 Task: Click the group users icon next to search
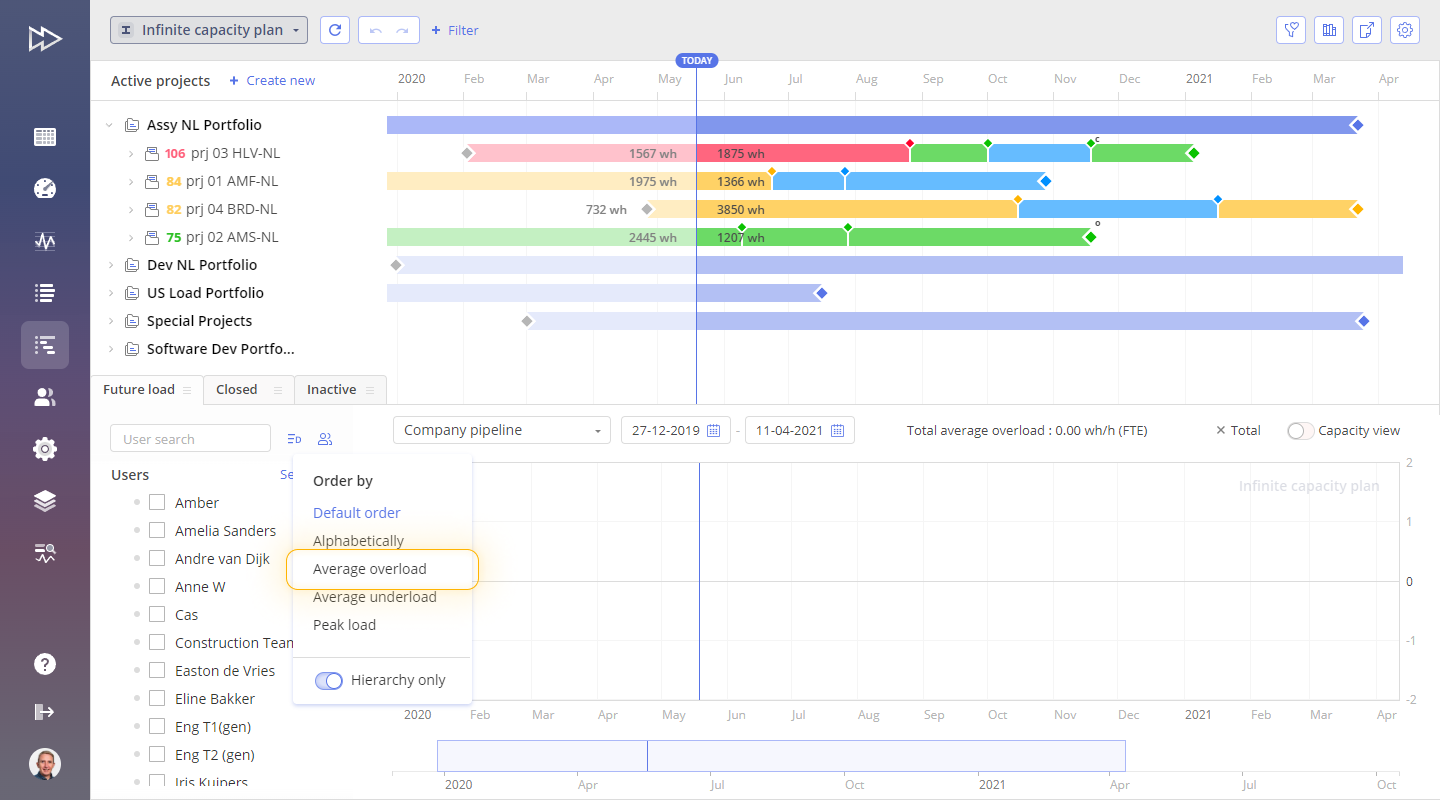click(325, 439)
